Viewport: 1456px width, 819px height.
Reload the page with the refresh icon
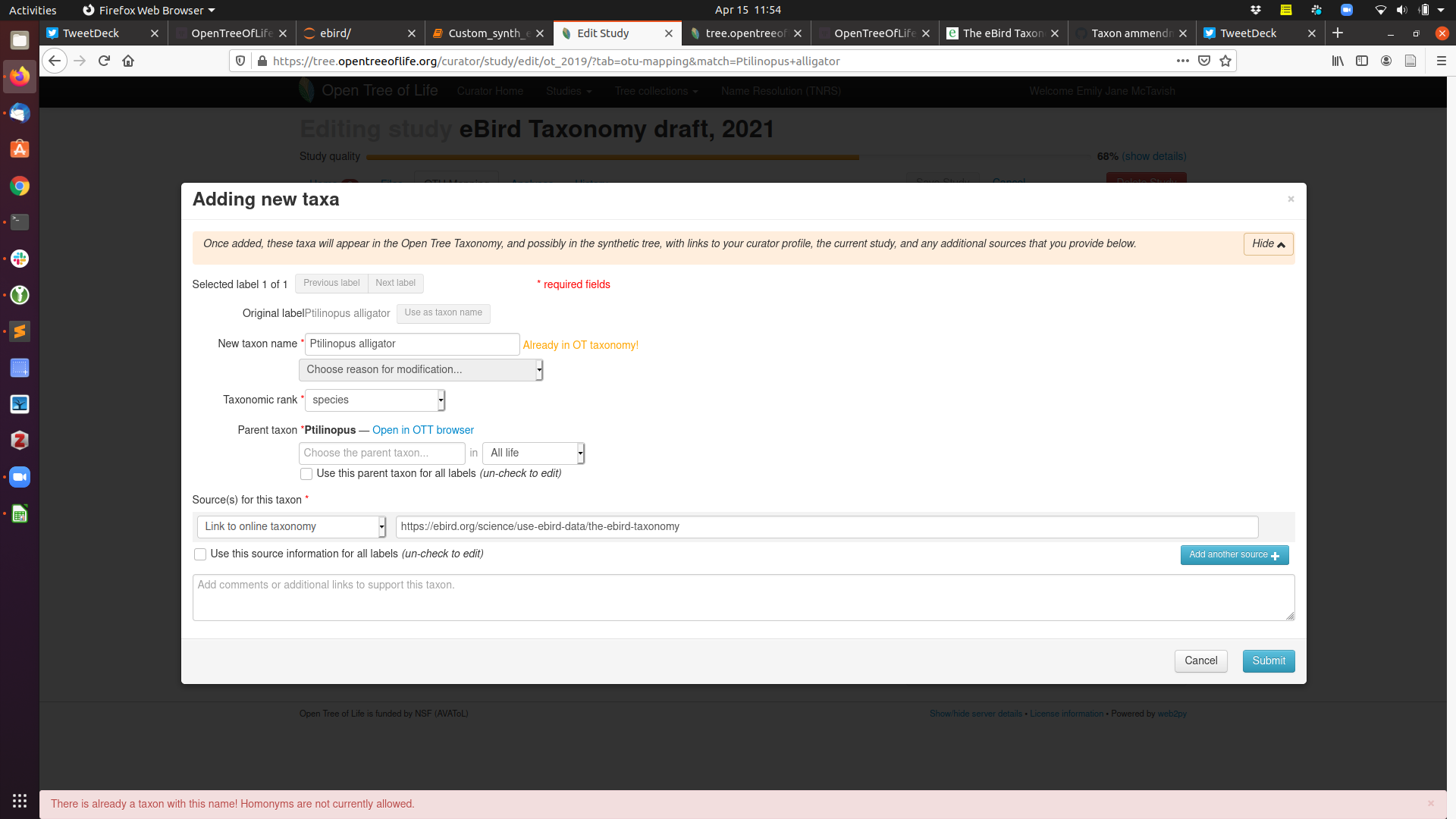point(104,61)
